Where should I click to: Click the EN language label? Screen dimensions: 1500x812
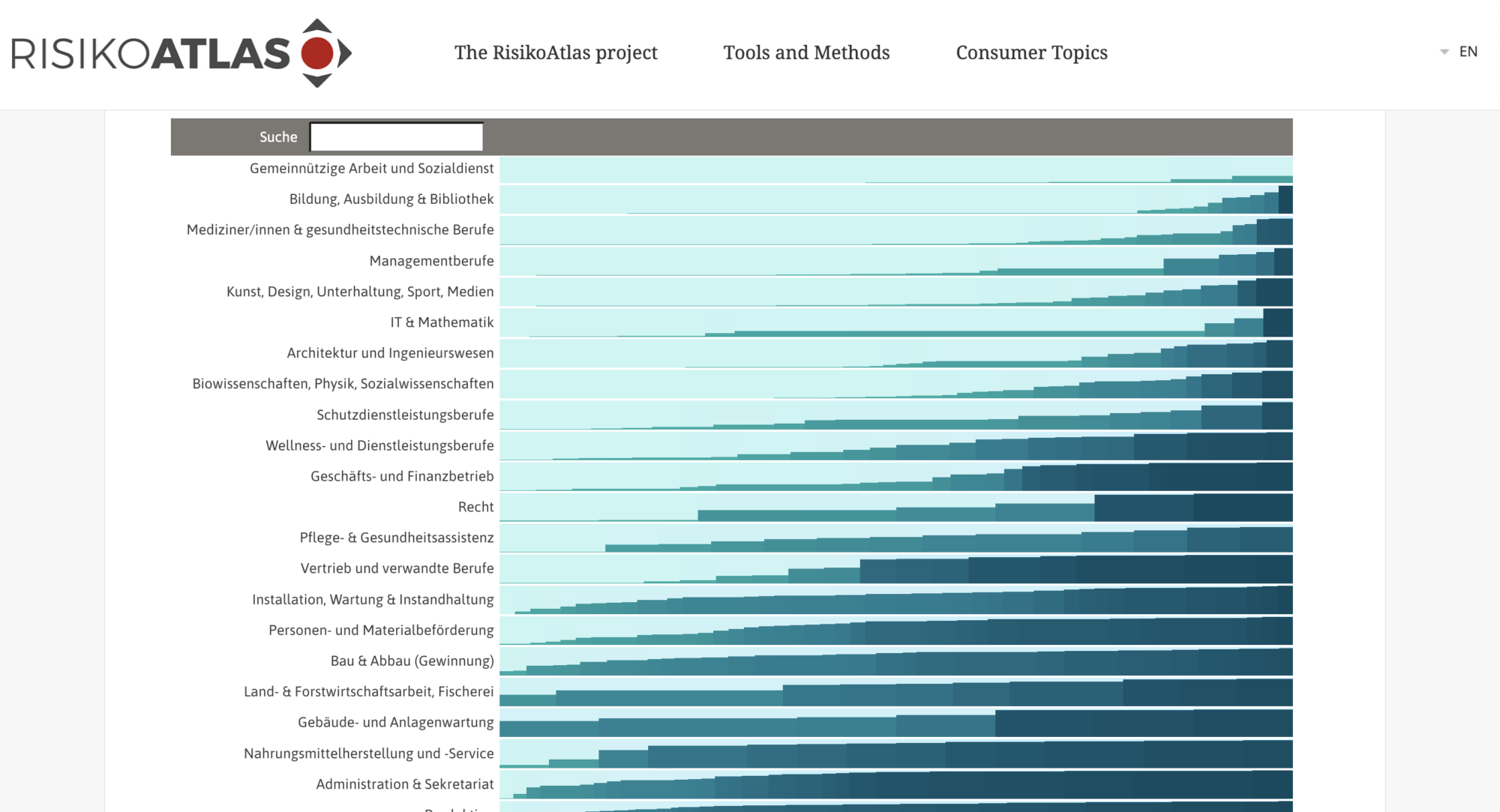1468,52
